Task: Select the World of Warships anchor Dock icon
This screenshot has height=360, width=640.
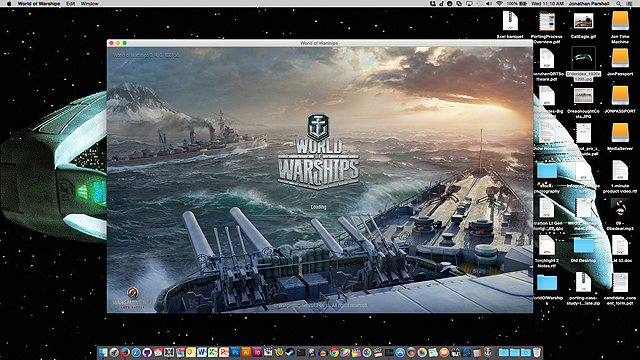Action: (488, 352)
